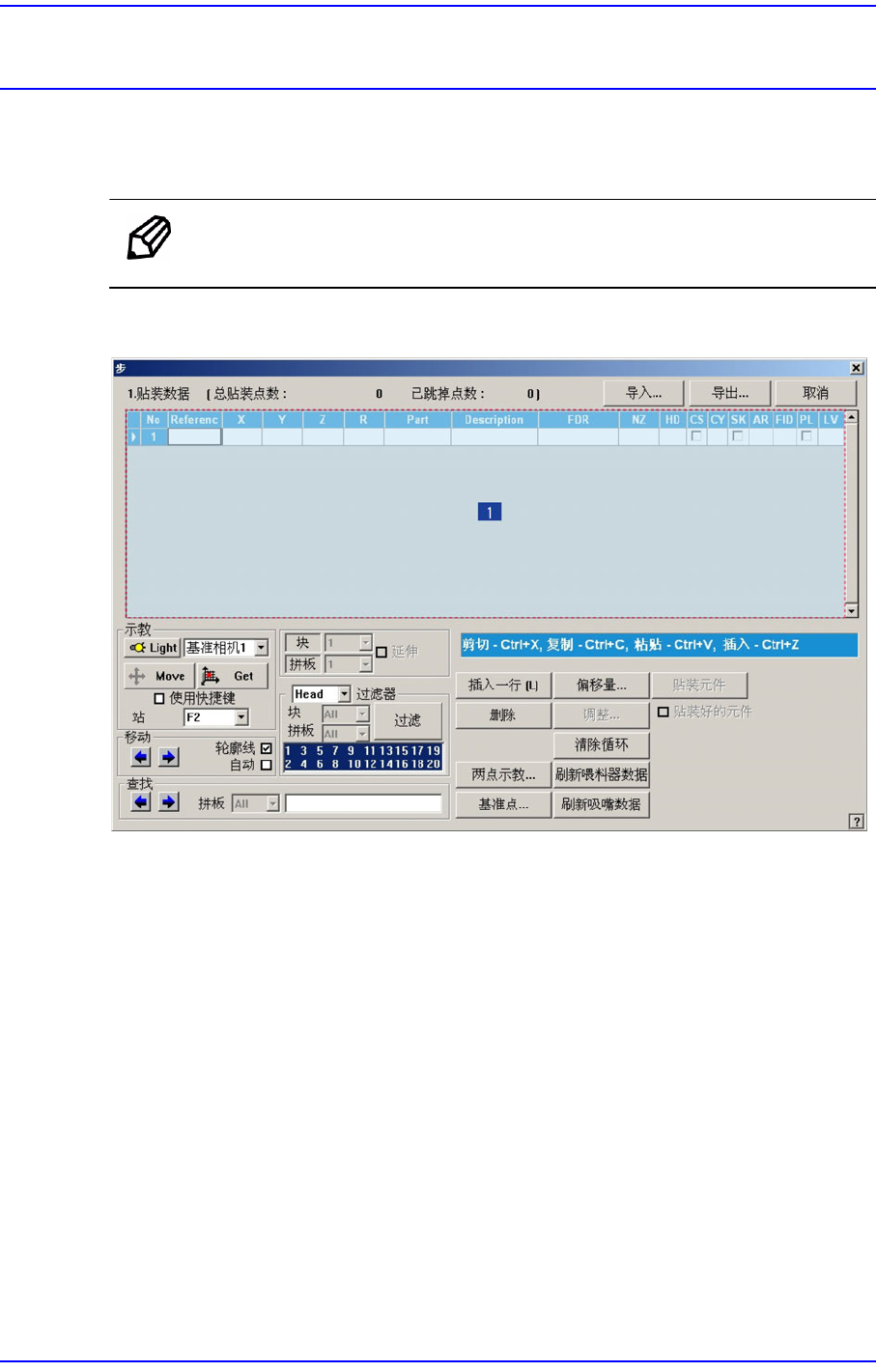Viewport: 876px width, 1372px height.
Task: Click scroll up arrow of table scrollbar
Action: 851,419
